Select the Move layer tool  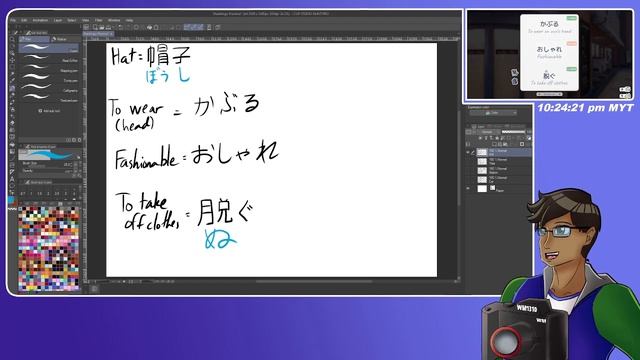pyautogui.click(x=12, y=60)
